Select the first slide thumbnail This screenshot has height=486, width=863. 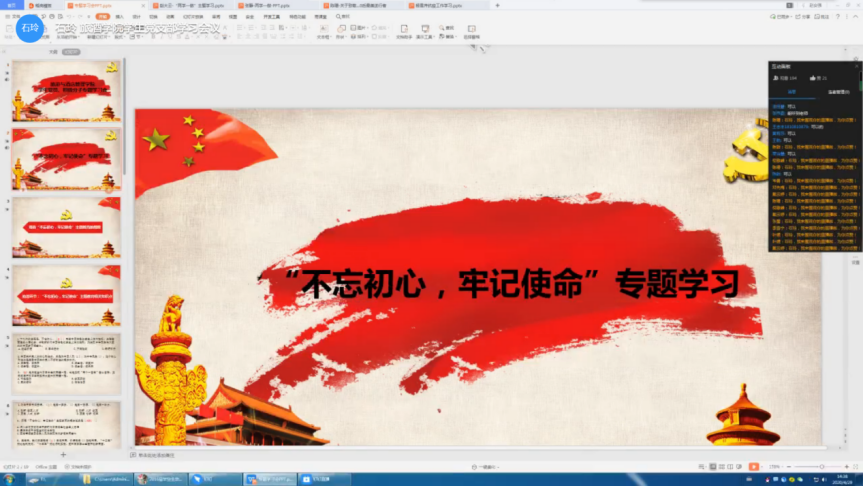(67, 92)
